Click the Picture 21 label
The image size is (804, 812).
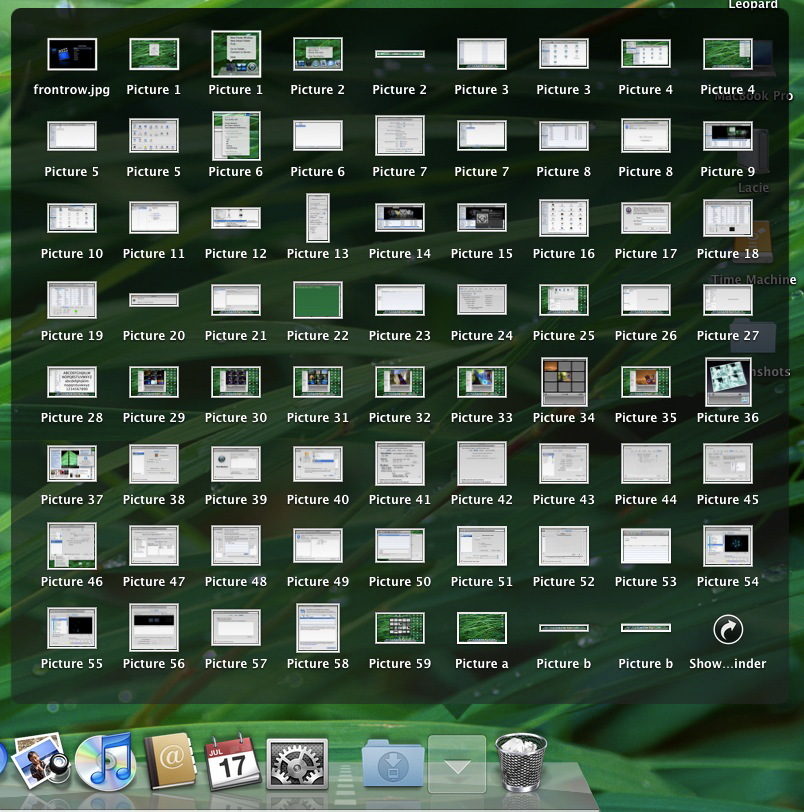(236, 336)
